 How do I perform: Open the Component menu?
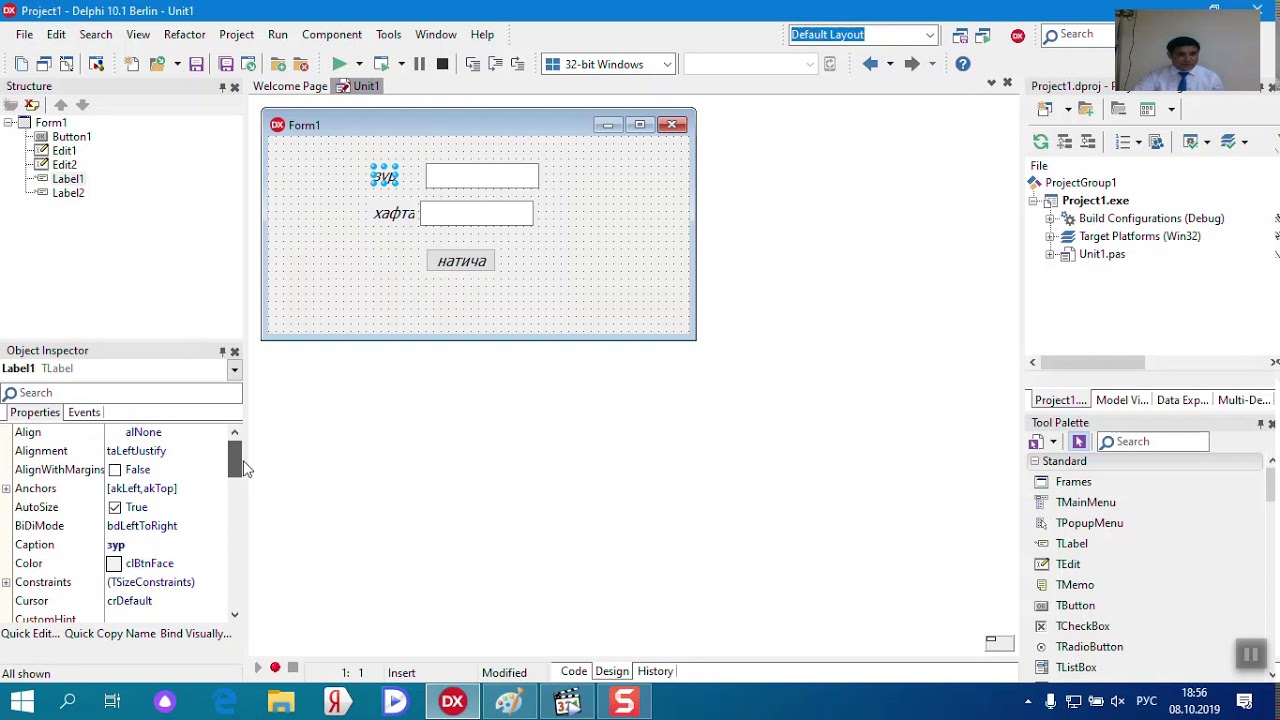331,34
